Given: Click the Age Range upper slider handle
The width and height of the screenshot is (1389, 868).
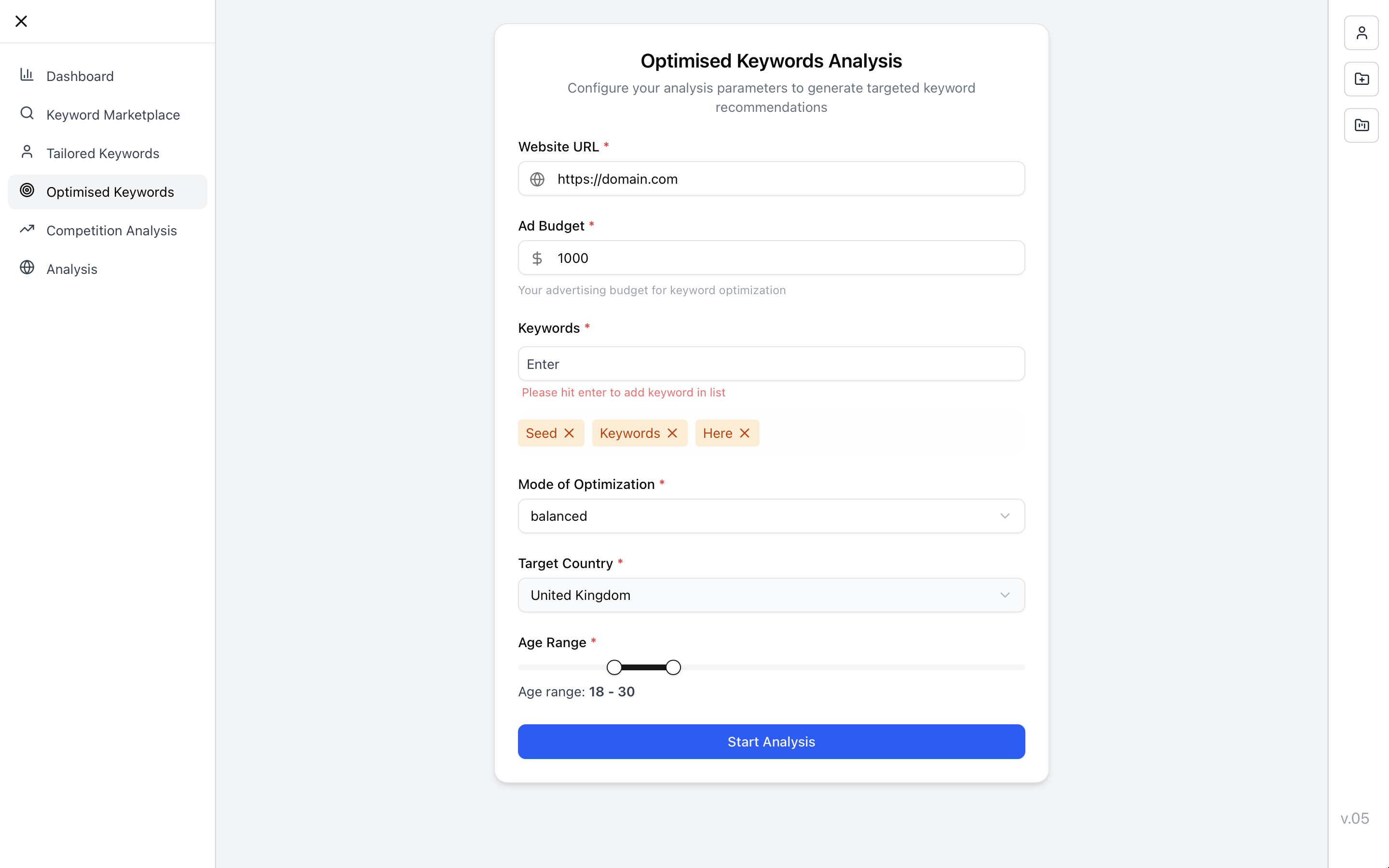Looking at the screenshot, I should [x=673, y=668].
